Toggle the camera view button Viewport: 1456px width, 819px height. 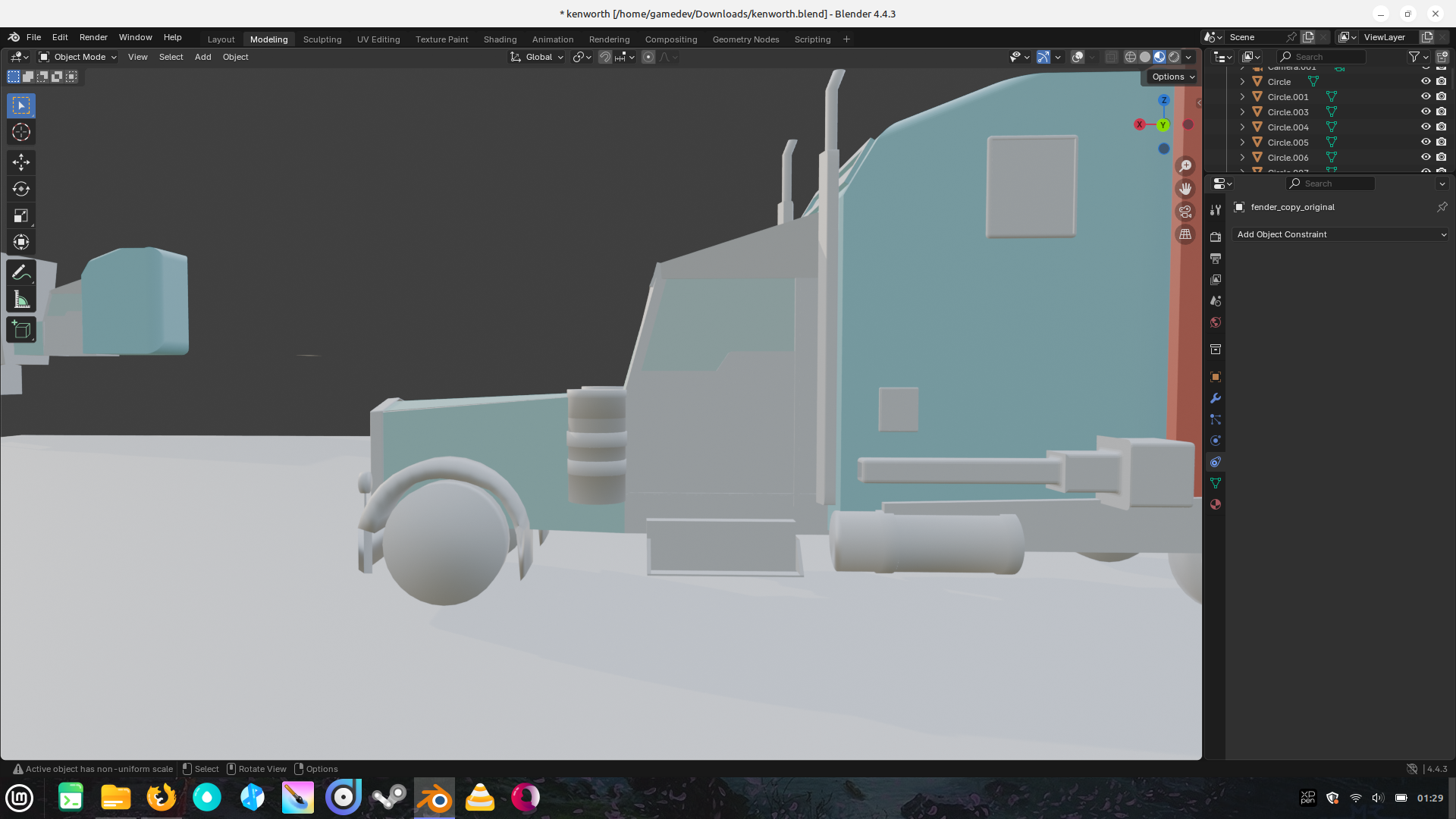pyautogui.click(x=1185, y=212)
